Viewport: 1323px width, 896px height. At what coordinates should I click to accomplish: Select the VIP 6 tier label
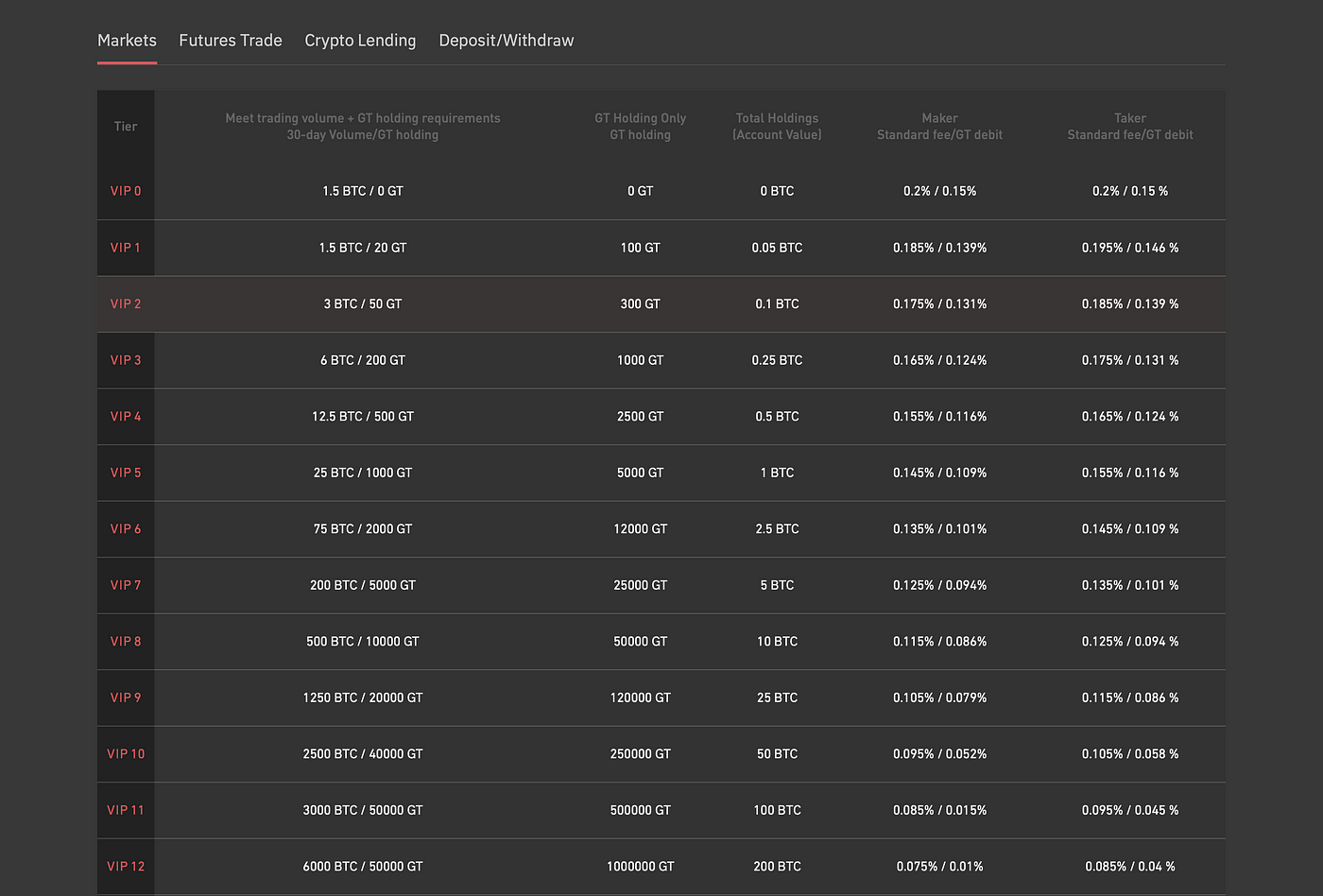126,528
